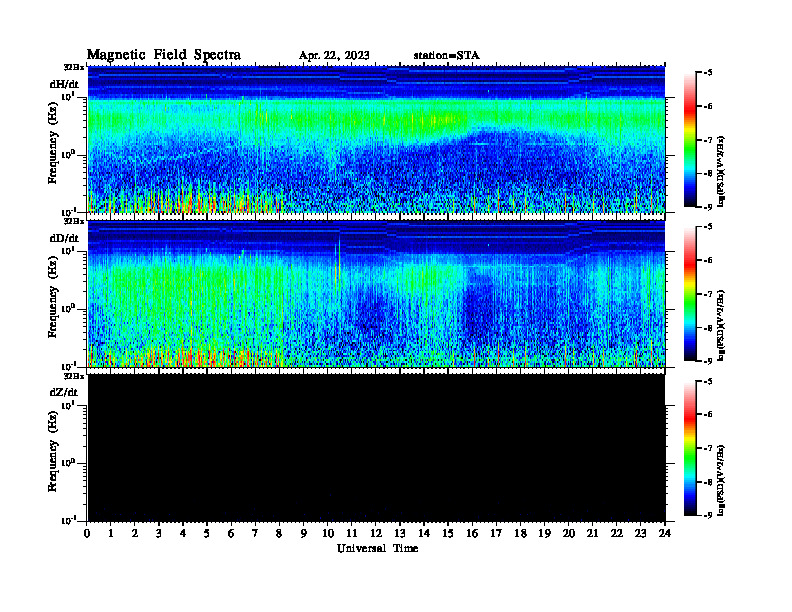Click hour "21" on the Universal Time axis
Screen dimensions: 792x612
pyautogui.click(x=592, y=533)
